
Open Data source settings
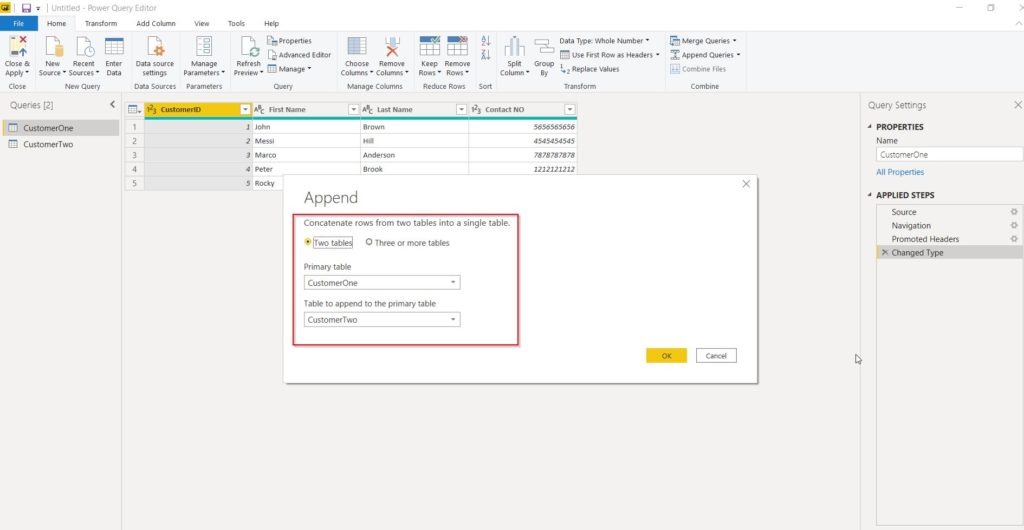[x=155, y=57]
